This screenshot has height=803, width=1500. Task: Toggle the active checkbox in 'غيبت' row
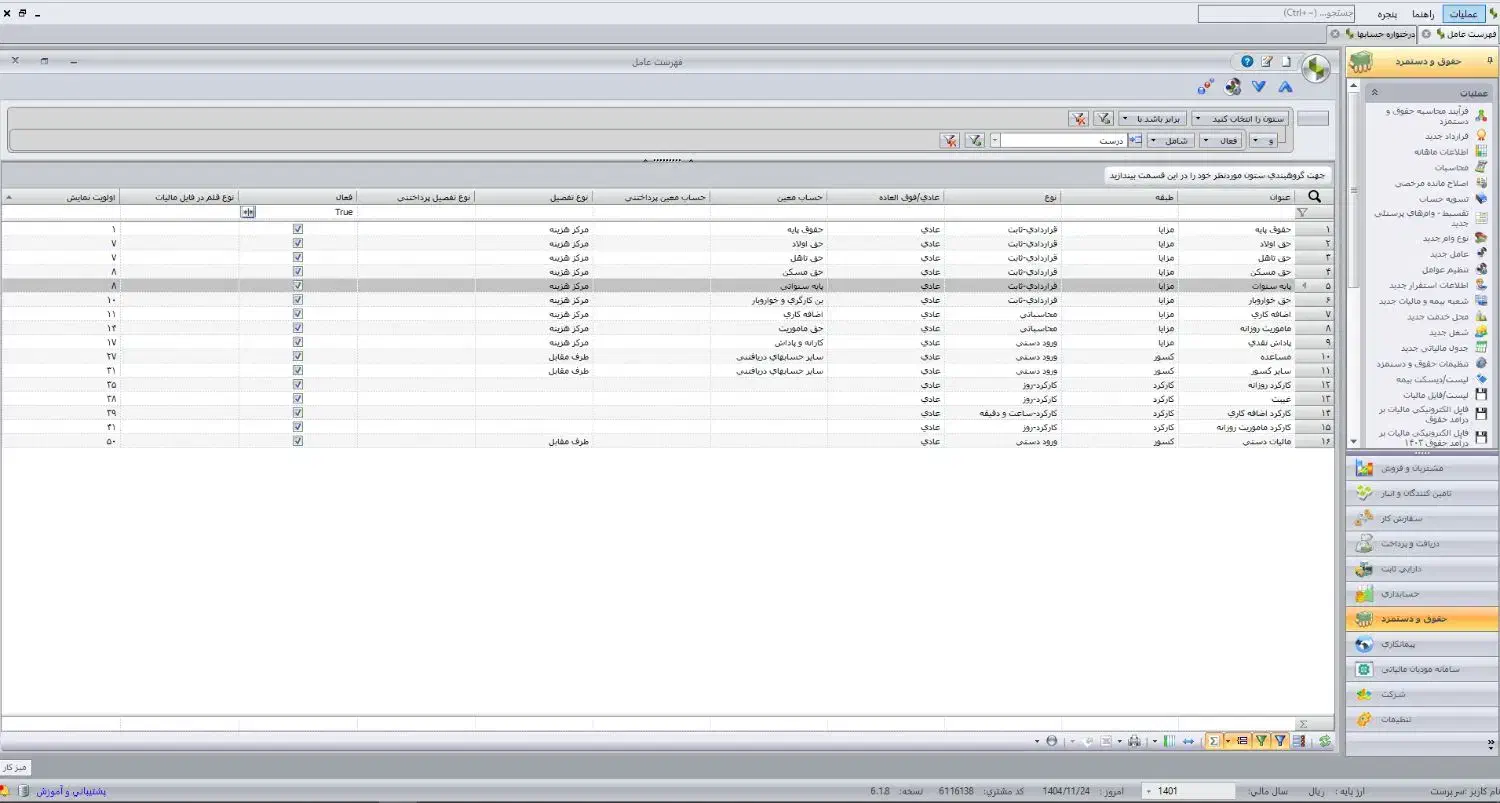tap(297, 398)
